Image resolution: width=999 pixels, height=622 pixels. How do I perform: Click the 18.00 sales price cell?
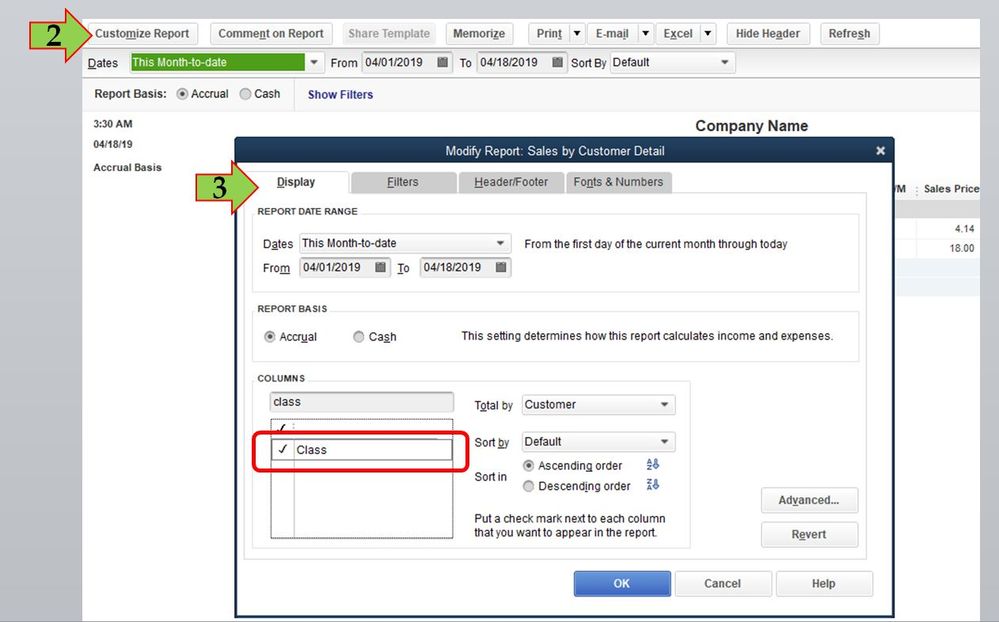961,249
